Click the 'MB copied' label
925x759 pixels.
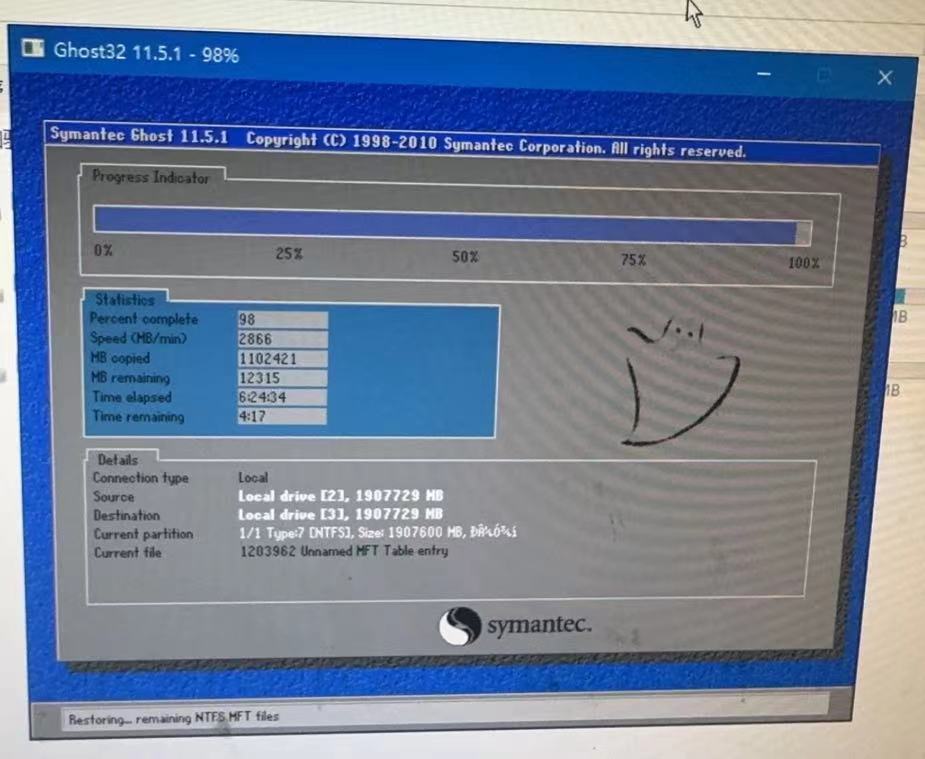[120, 358]
